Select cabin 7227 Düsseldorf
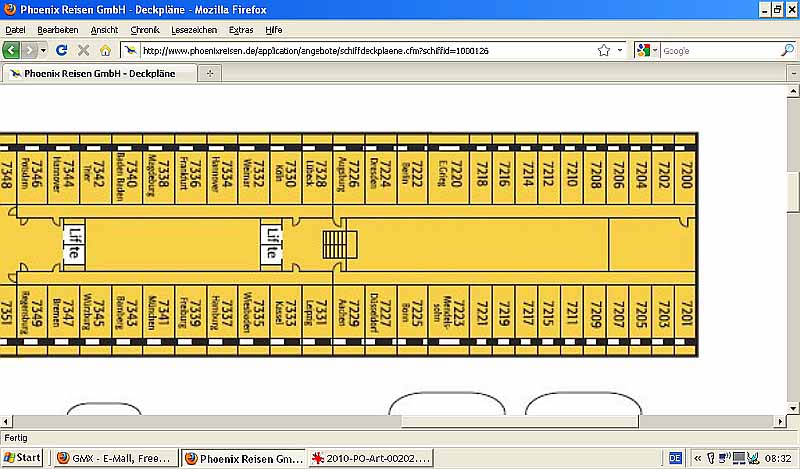This screenshot has height=469, width=800. coord(381,311)
